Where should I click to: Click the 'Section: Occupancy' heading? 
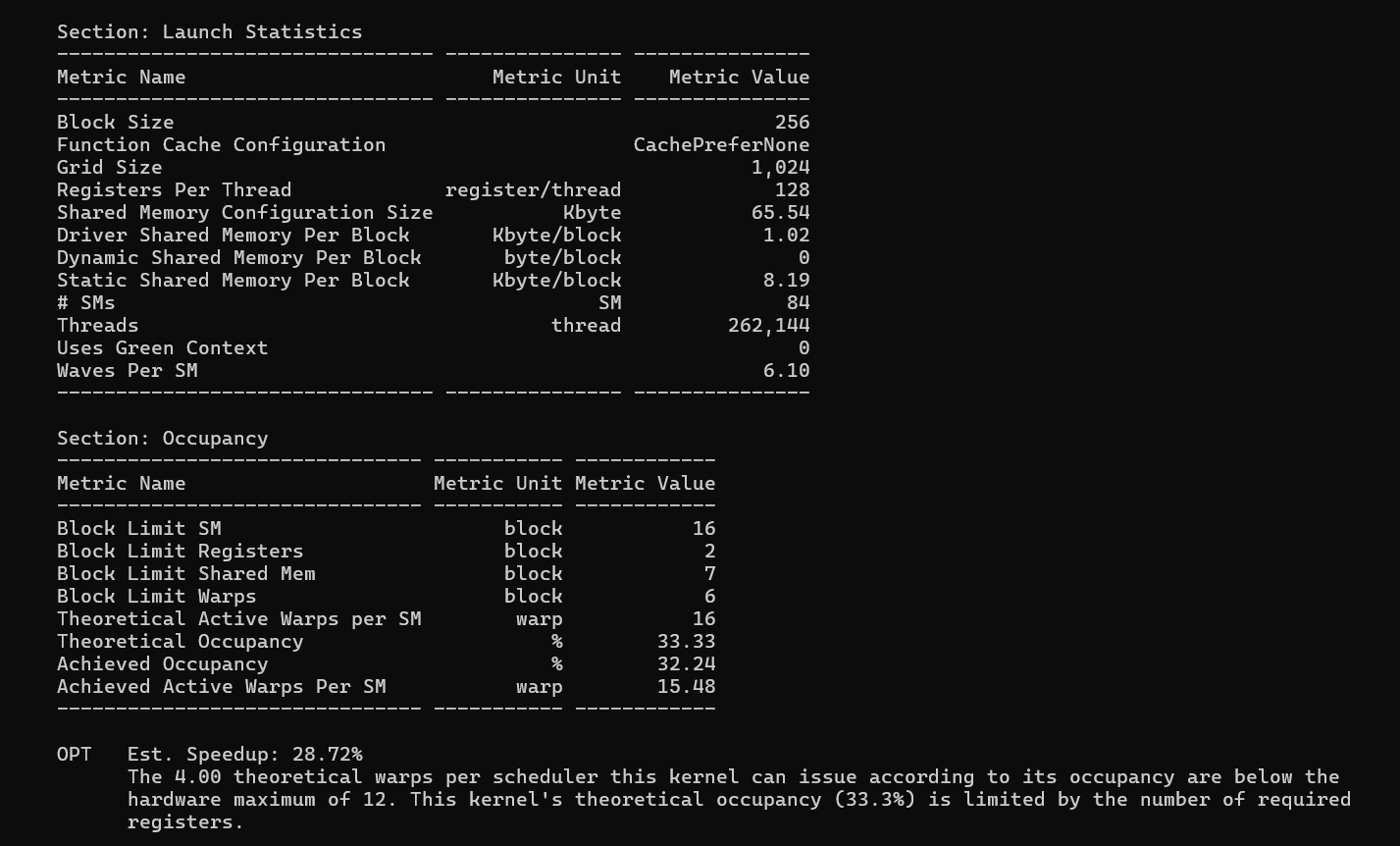pos(162,439)
